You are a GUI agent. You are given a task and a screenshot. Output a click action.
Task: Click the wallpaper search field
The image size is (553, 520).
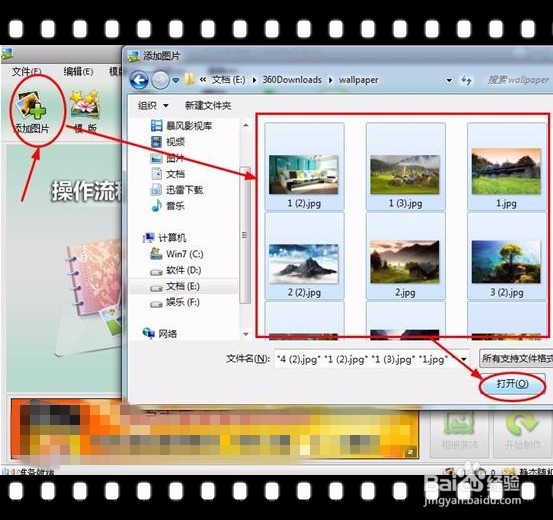pyautogui.click(x=517, y=80)
